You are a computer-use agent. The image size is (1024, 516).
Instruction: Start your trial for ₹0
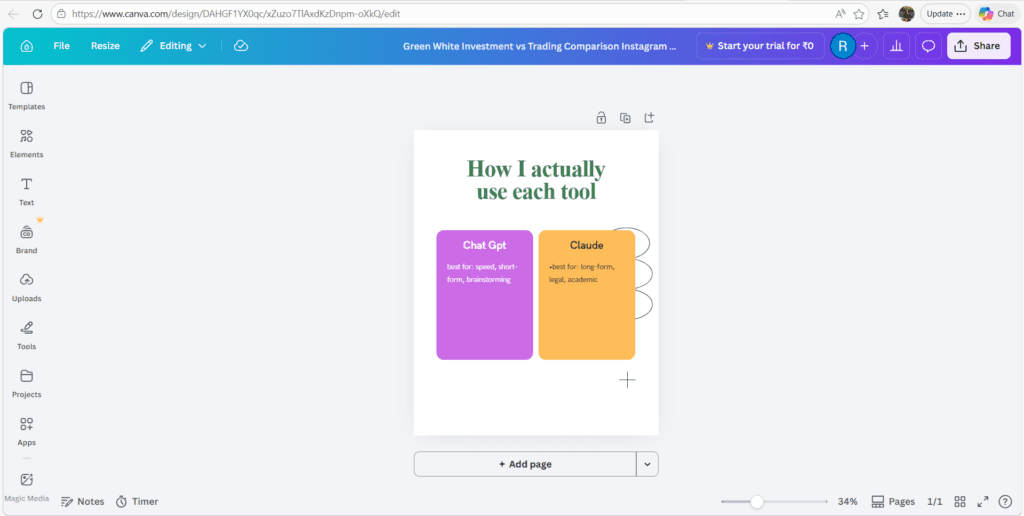pyautogui.click(x=760, y=46)
